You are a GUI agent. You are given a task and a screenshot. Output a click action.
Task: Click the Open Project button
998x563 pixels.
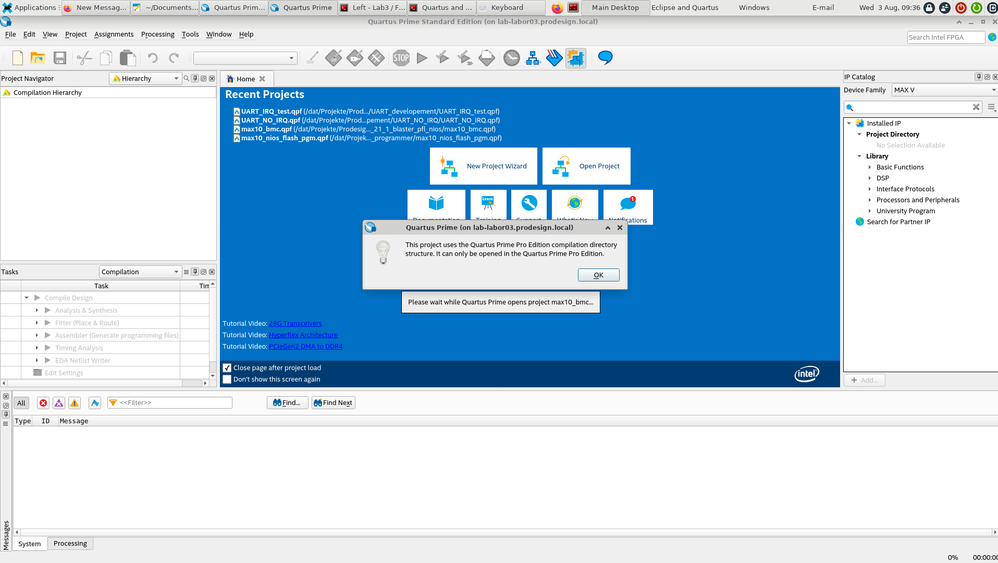pyautogui.click(x=586, y=166)
